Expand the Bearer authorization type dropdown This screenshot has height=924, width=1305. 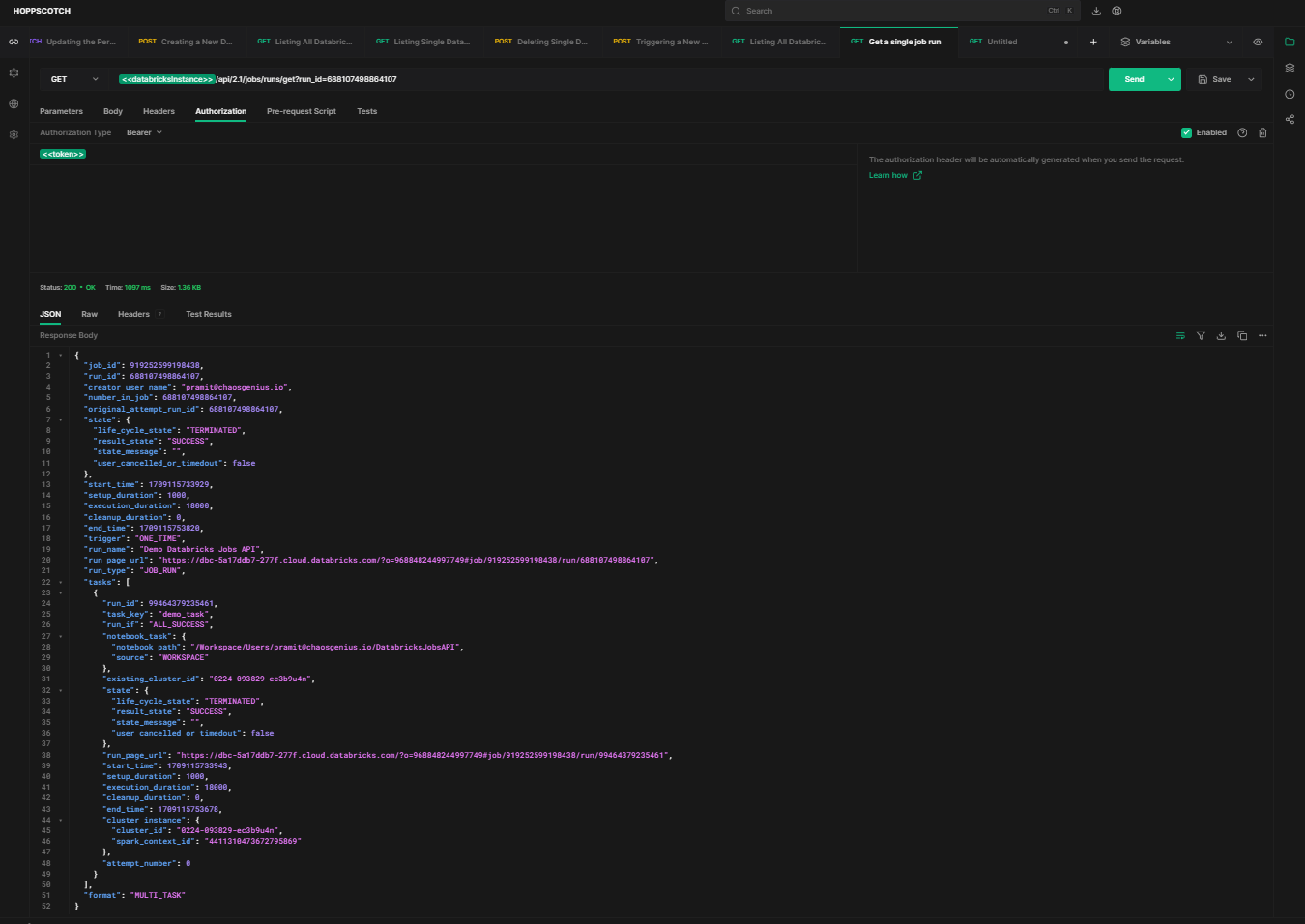coord(144,132)
